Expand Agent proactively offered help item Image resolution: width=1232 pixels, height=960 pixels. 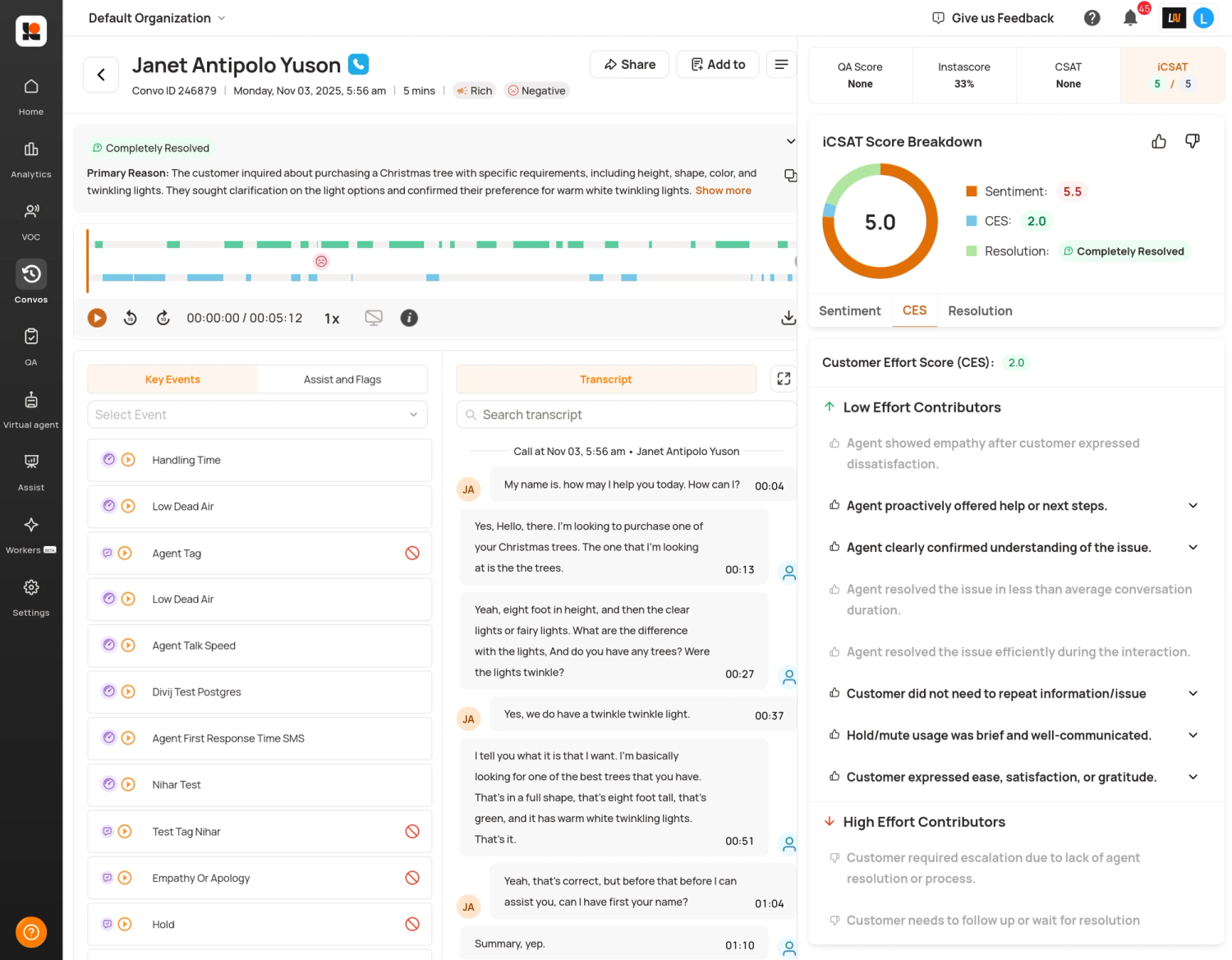click(x=1193, y=506)
